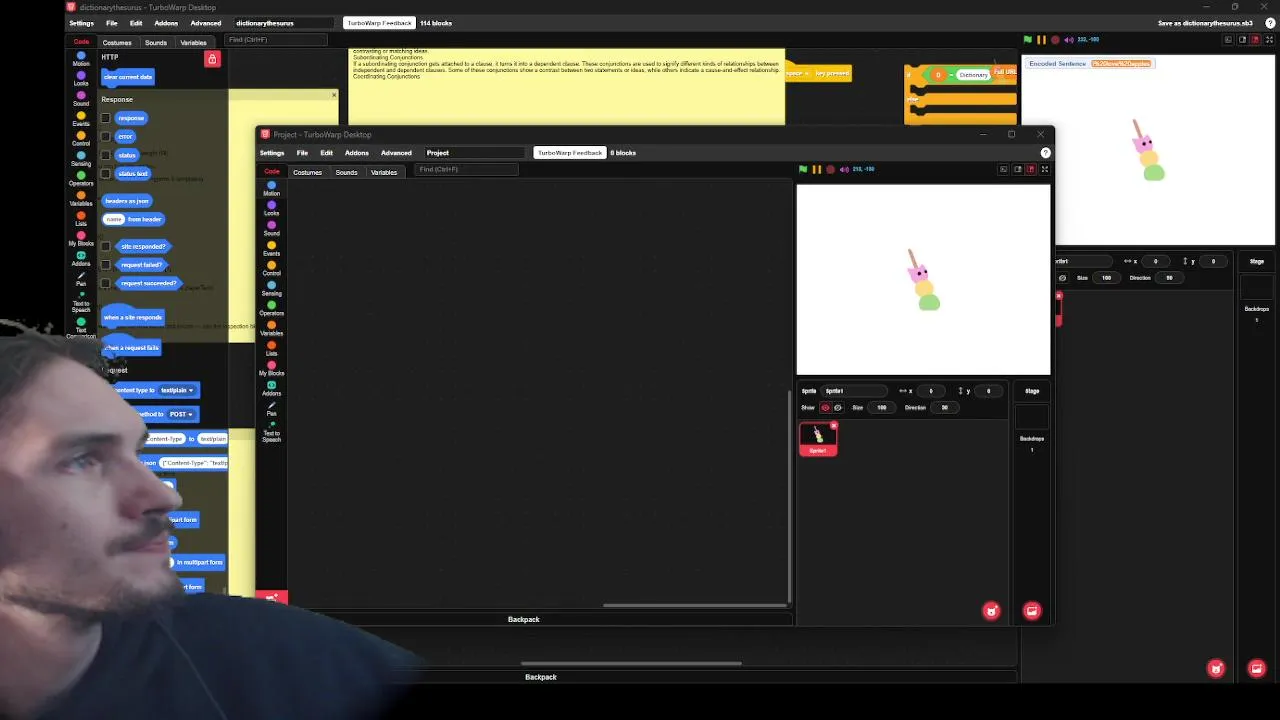Image resolution: width=1280 pixels, height=720 pixels.
Task: Open Advanced menu in Project window
Action: pyautogui.click(x=396, y=153)
